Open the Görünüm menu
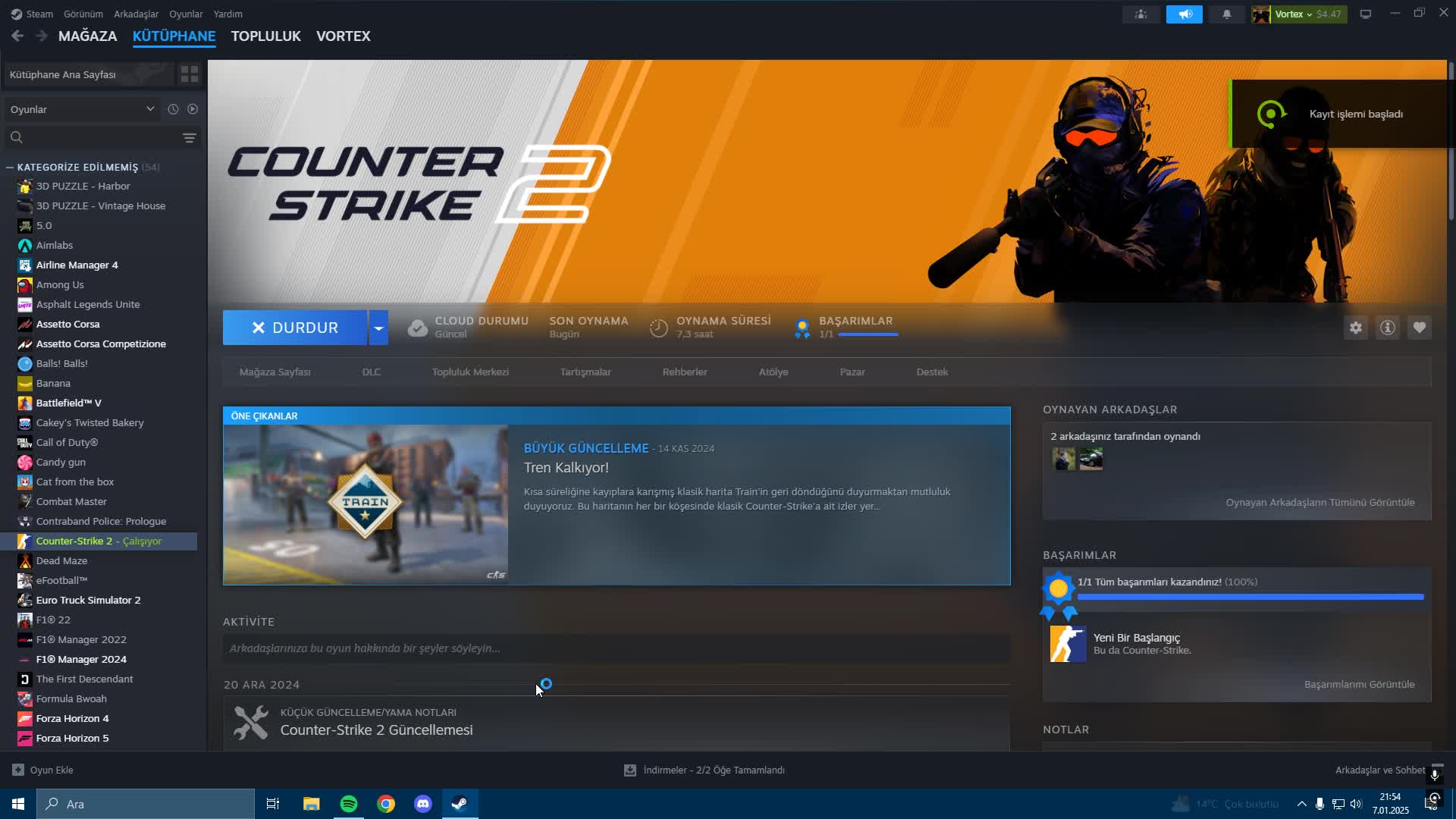 [x=83, y=14]
